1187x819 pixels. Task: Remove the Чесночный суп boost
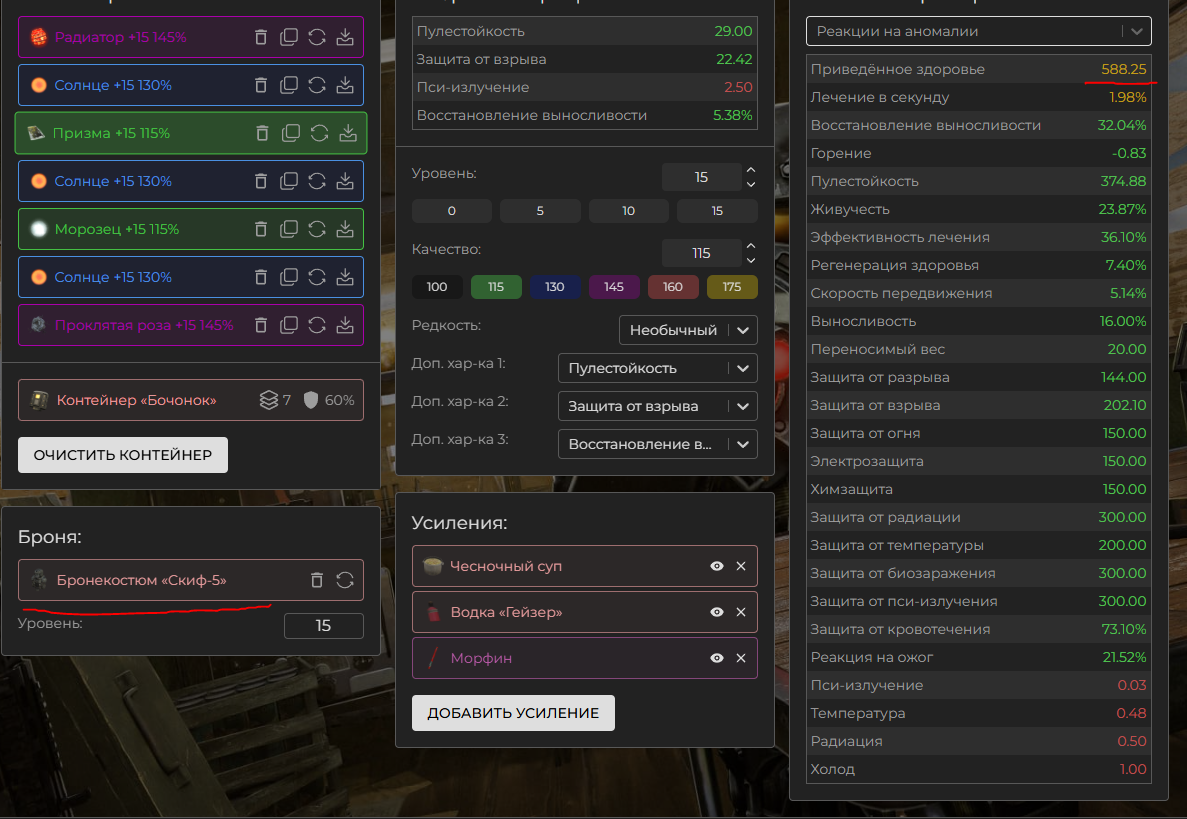[741, 566]
